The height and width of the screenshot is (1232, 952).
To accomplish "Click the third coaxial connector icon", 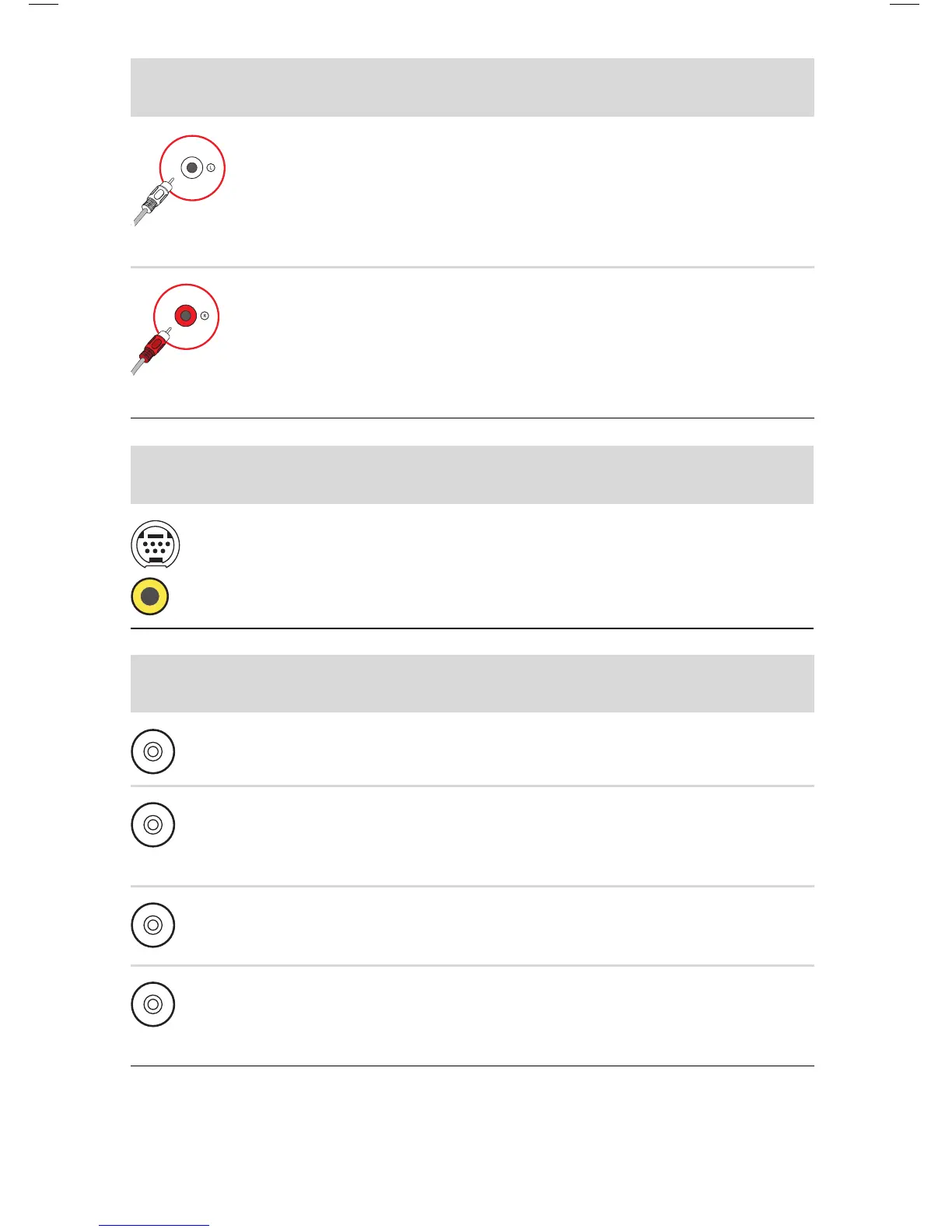I will click(153, 925).
